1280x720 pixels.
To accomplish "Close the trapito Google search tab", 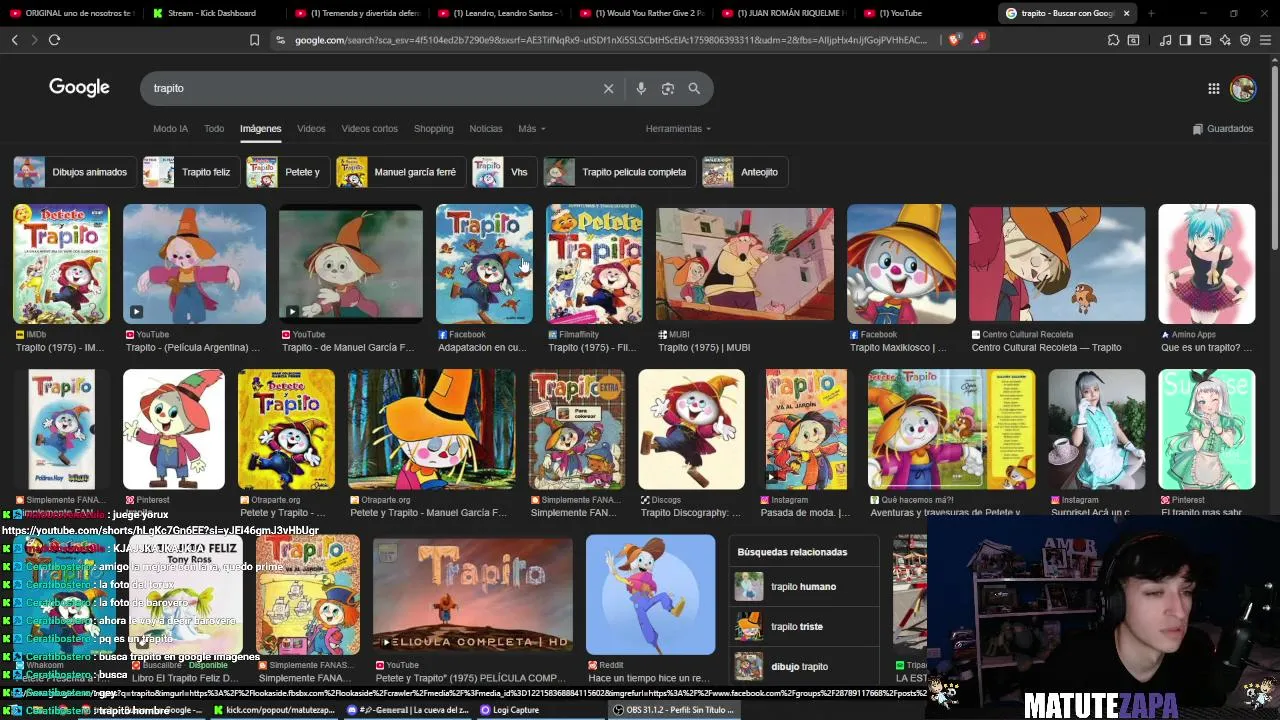I will pos(1126,13).
